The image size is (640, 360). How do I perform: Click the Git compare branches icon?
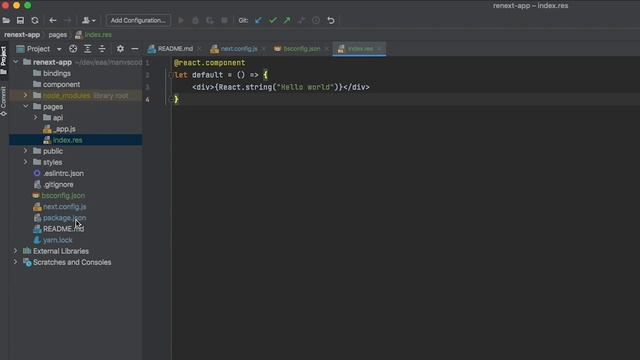click(x=301, y=20)
